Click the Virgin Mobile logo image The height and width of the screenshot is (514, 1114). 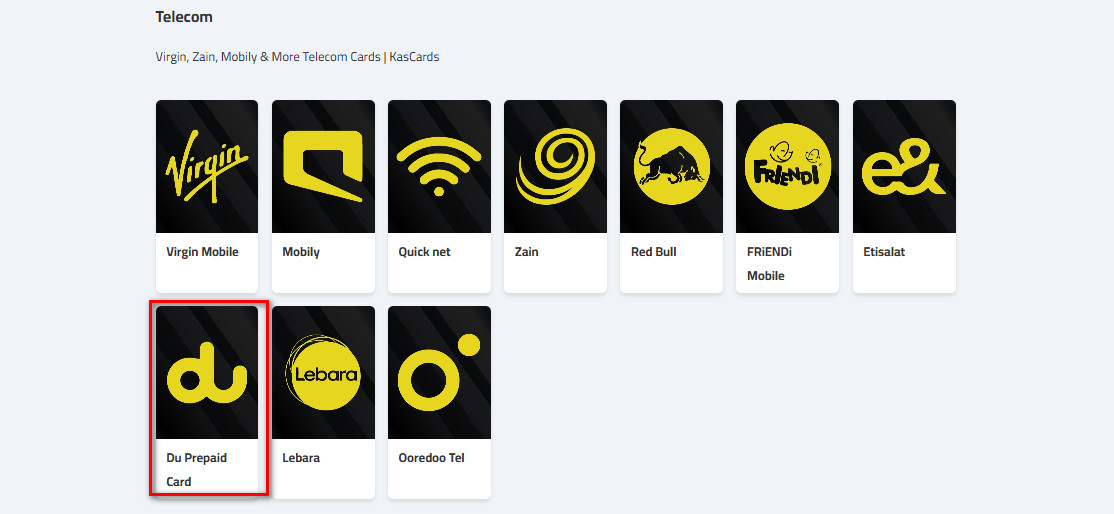pos(207,167)
